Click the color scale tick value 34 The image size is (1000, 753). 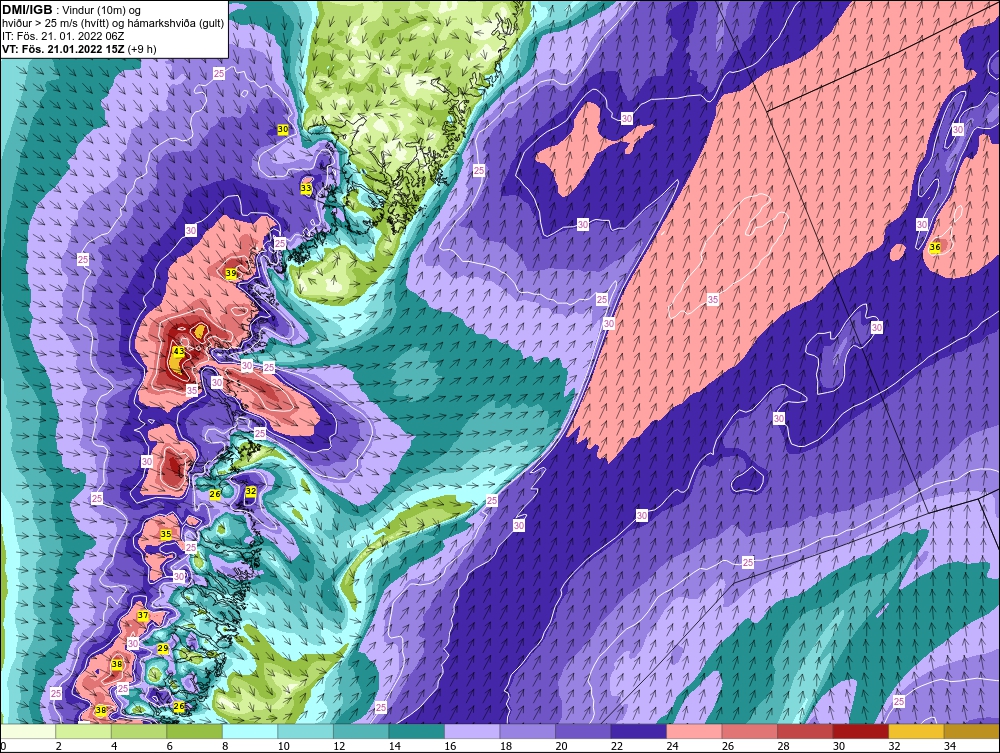click(950, 746)
